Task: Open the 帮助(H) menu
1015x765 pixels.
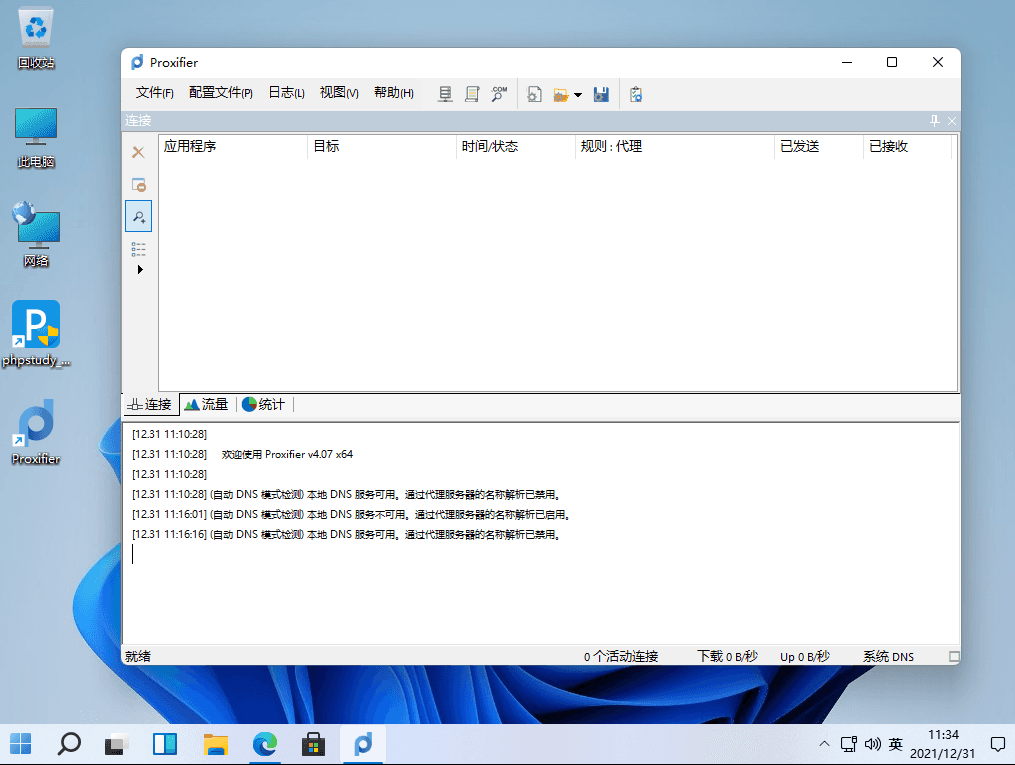Action: click(394, 93)
